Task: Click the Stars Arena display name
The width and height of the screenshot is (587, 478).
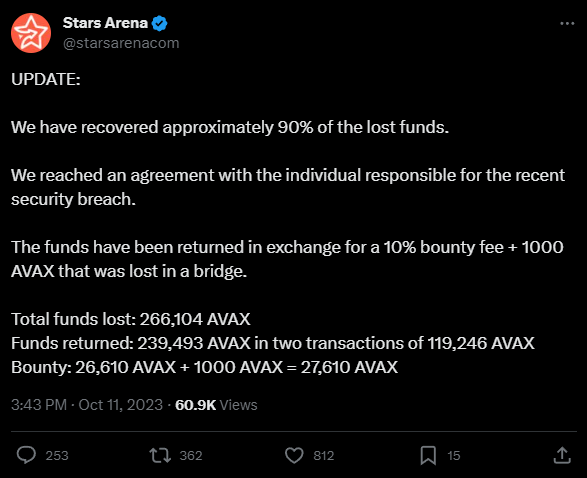Action: pos(105,23)
